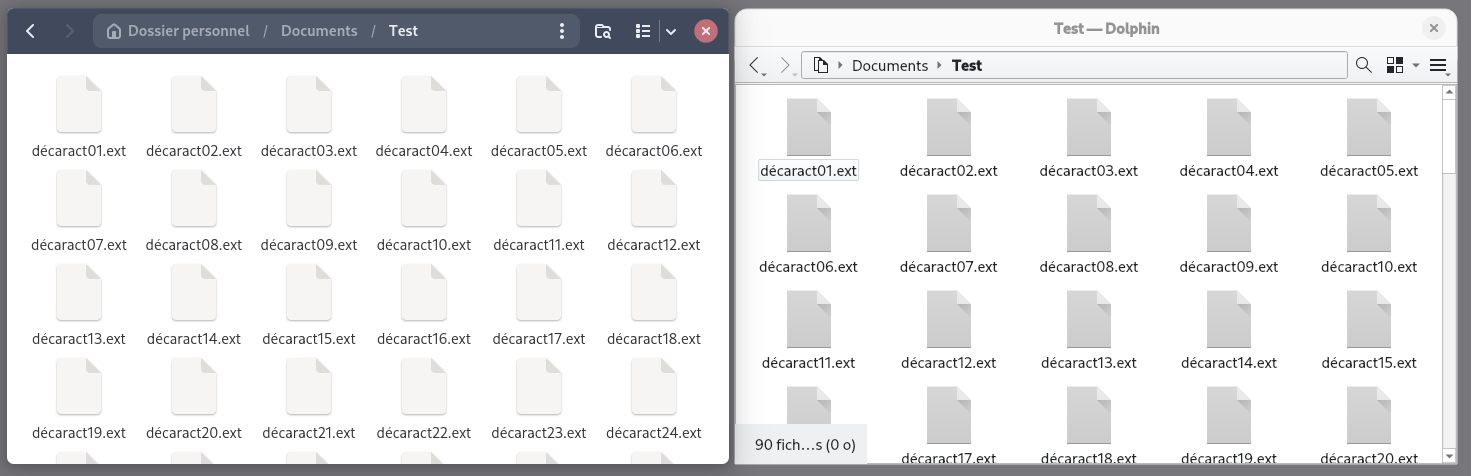Go back in the Nautilus Files window
Screen dimensions: 1471x476
(30, 31)
